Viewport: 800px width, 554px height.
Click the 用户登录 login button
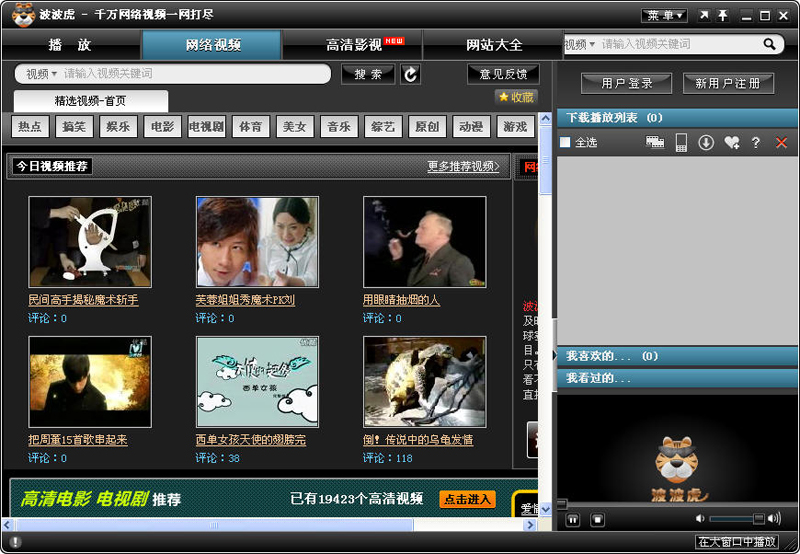(x=626, y=83)
